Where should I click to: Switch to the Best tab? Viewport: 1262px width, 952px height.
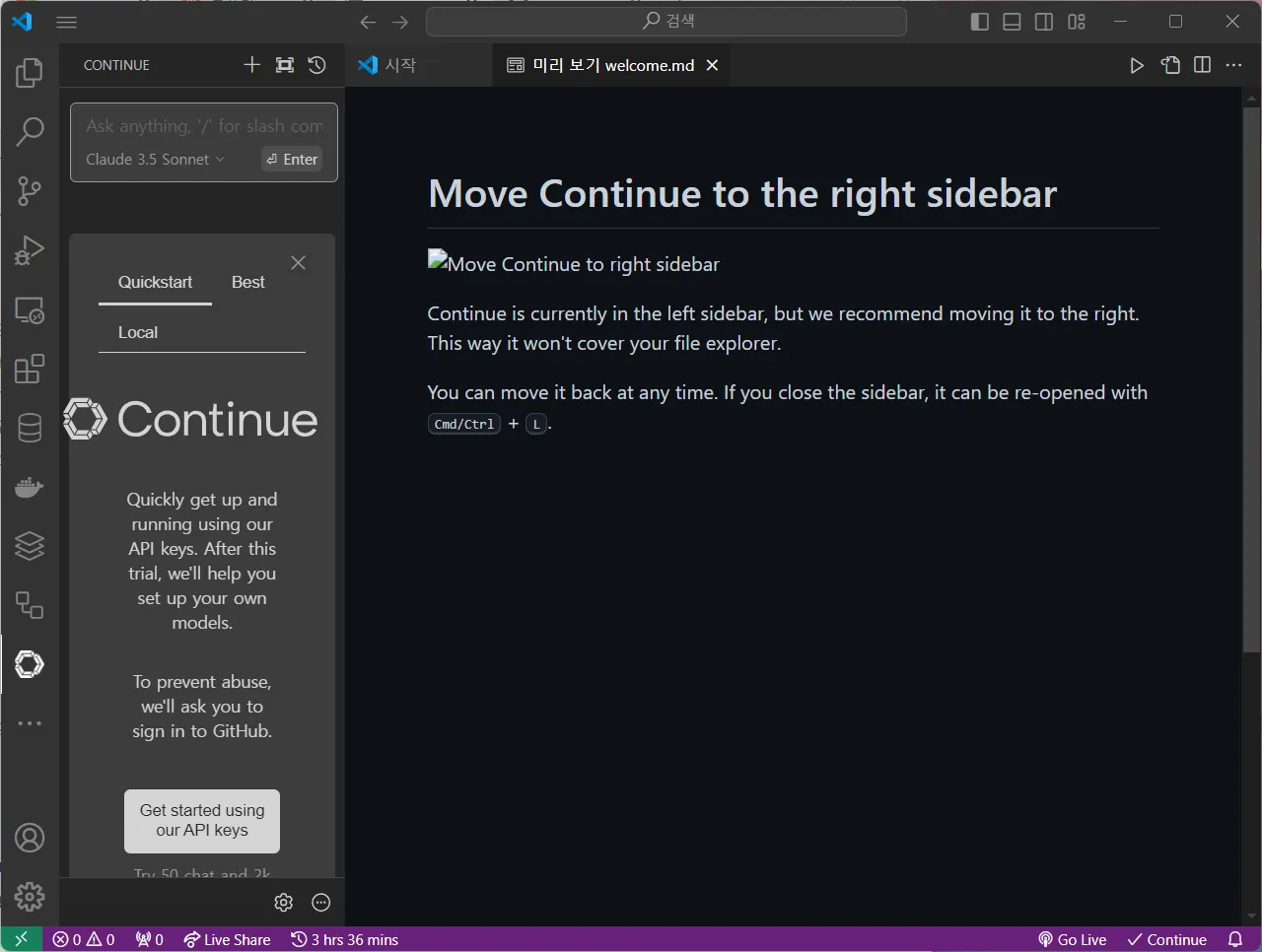(x=247, y=282)
